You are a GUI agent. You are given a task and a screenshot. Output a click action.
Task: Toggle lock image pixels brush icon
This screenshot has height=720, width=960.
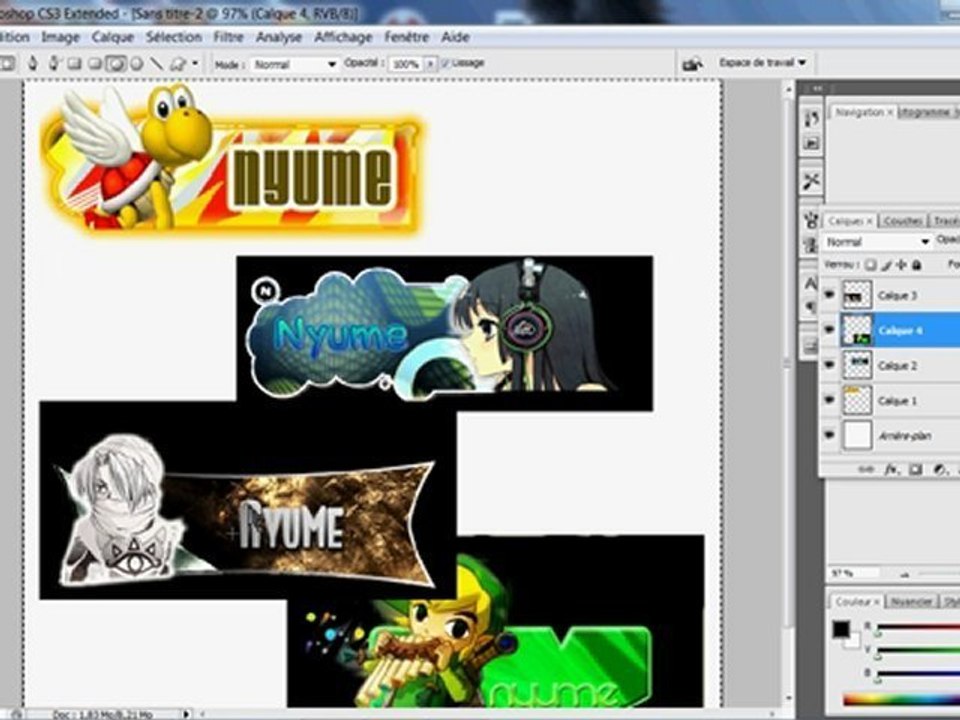coord(887,265)
